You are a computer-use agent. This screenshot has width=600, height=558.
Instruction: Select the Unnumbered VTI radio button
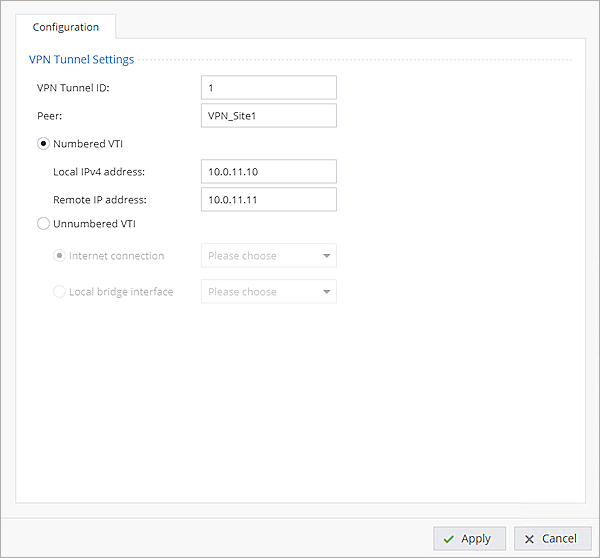43,224
